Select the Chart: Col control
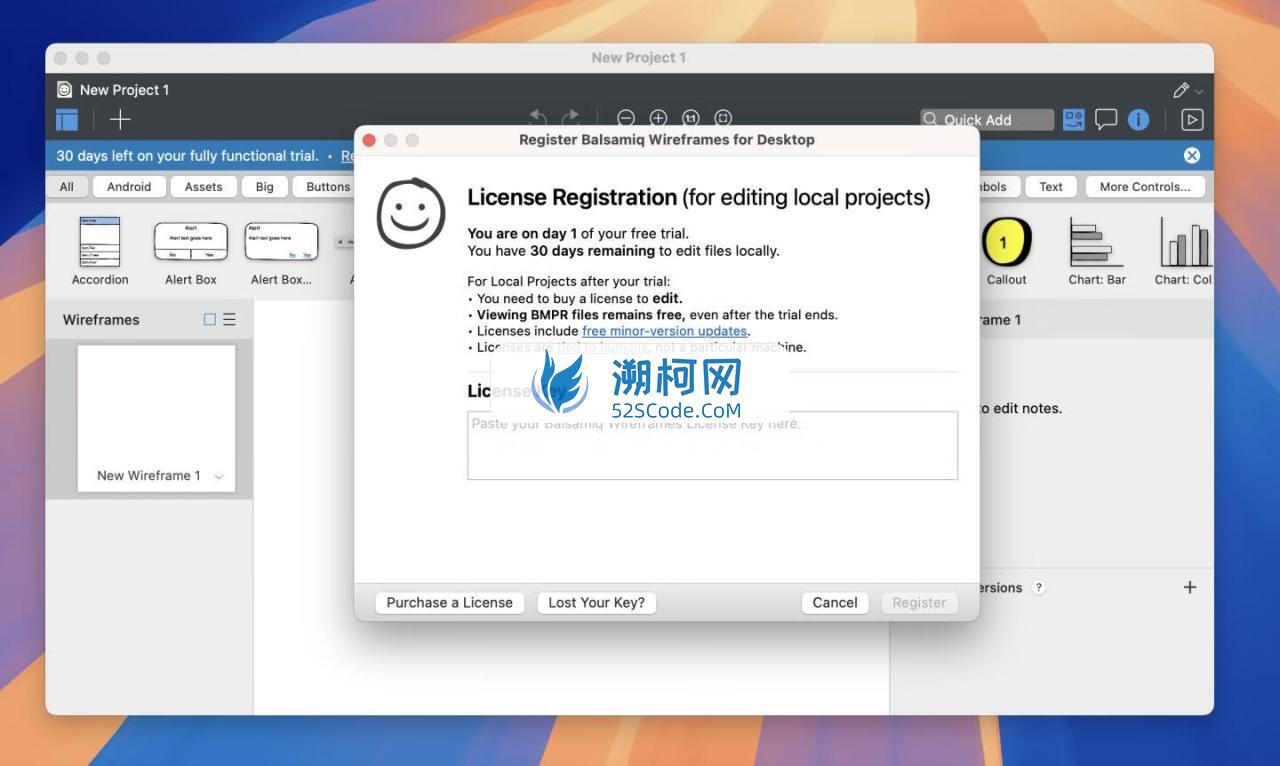Image resolution: width=1280 pixels, height=766 pixels. (x=1184, y=252)
